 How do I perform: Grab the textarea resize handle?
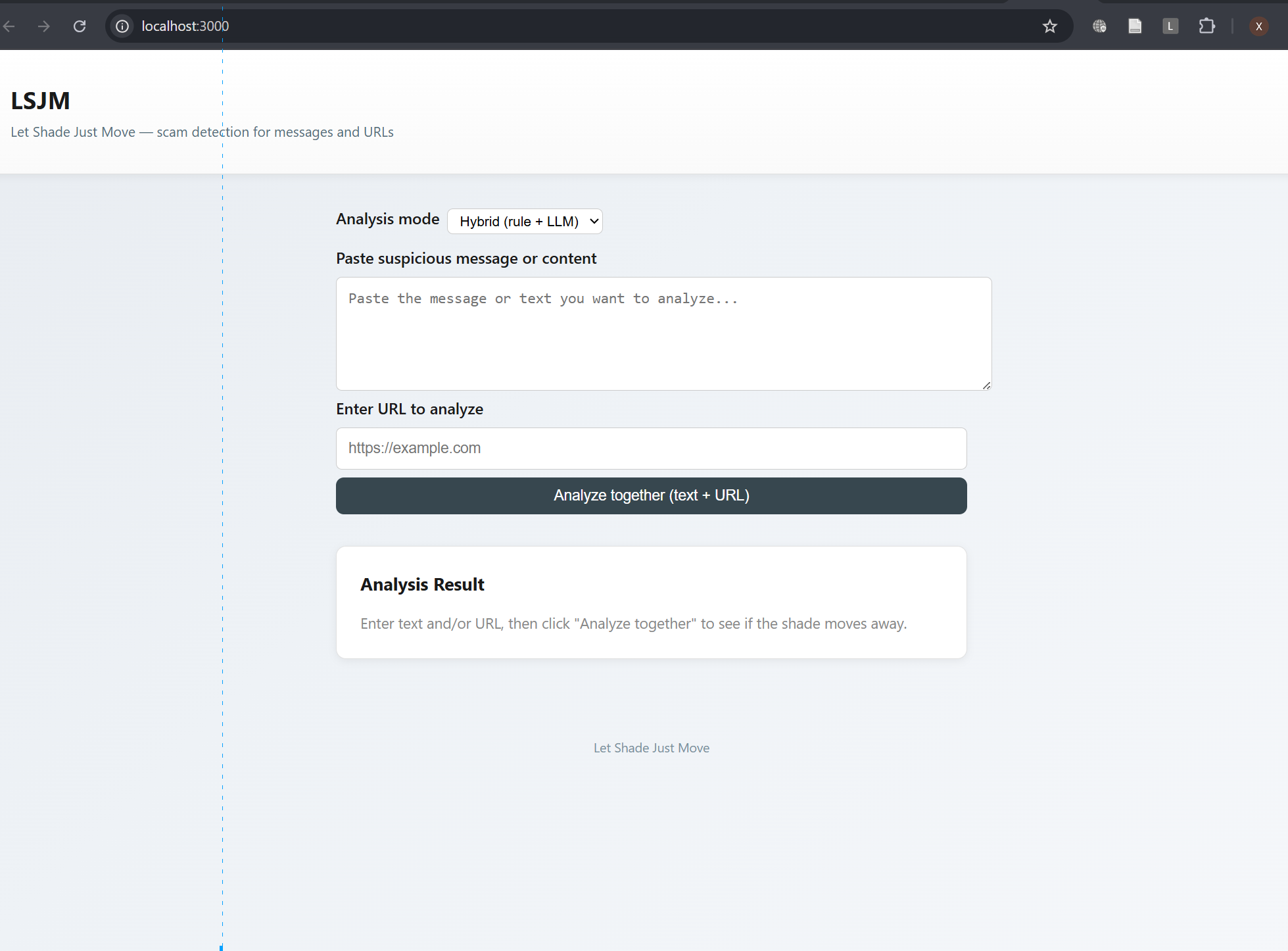(986, 385)
